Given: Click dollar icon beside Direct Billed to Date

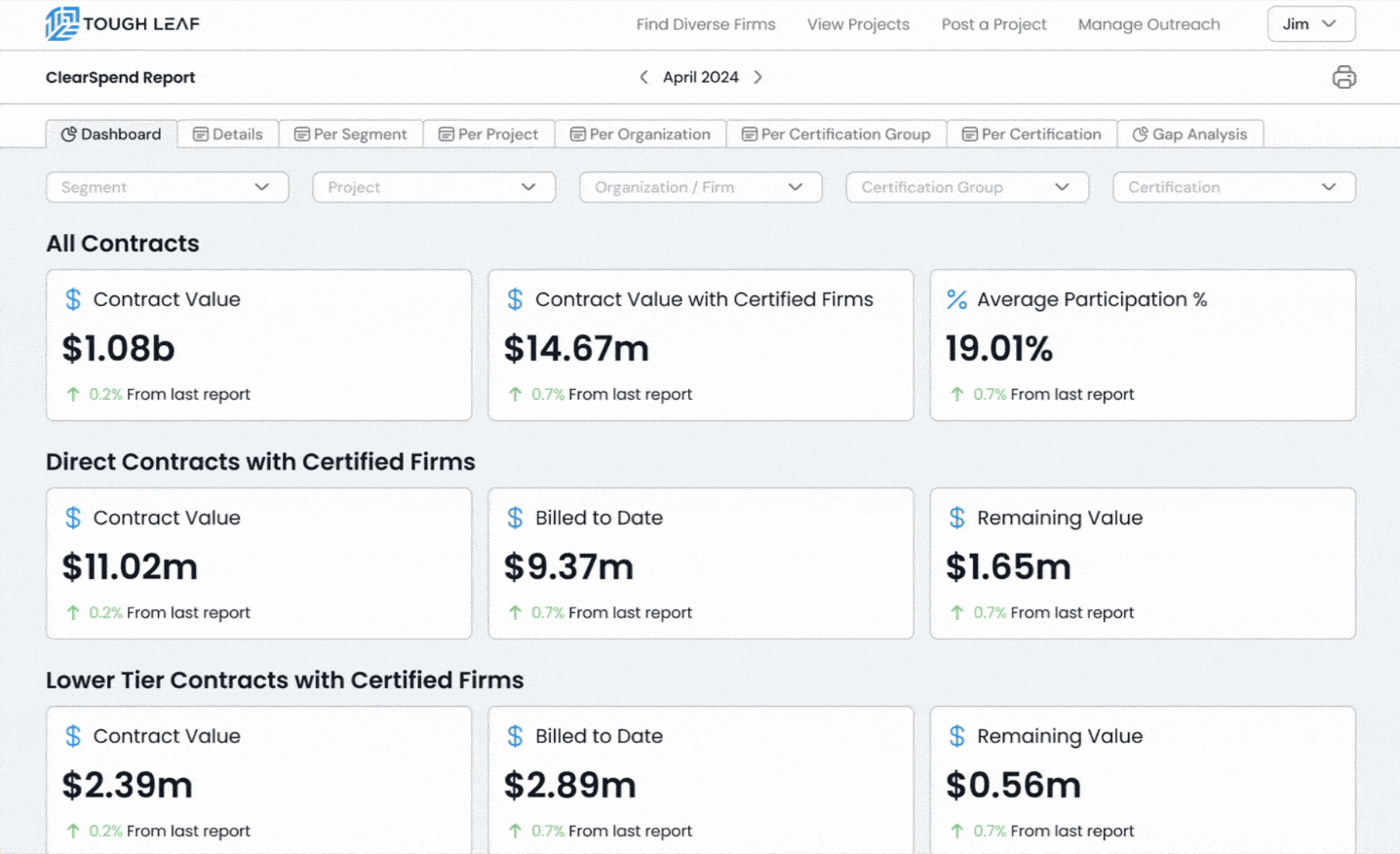Looking at the screenshot, I should point(515,518).
